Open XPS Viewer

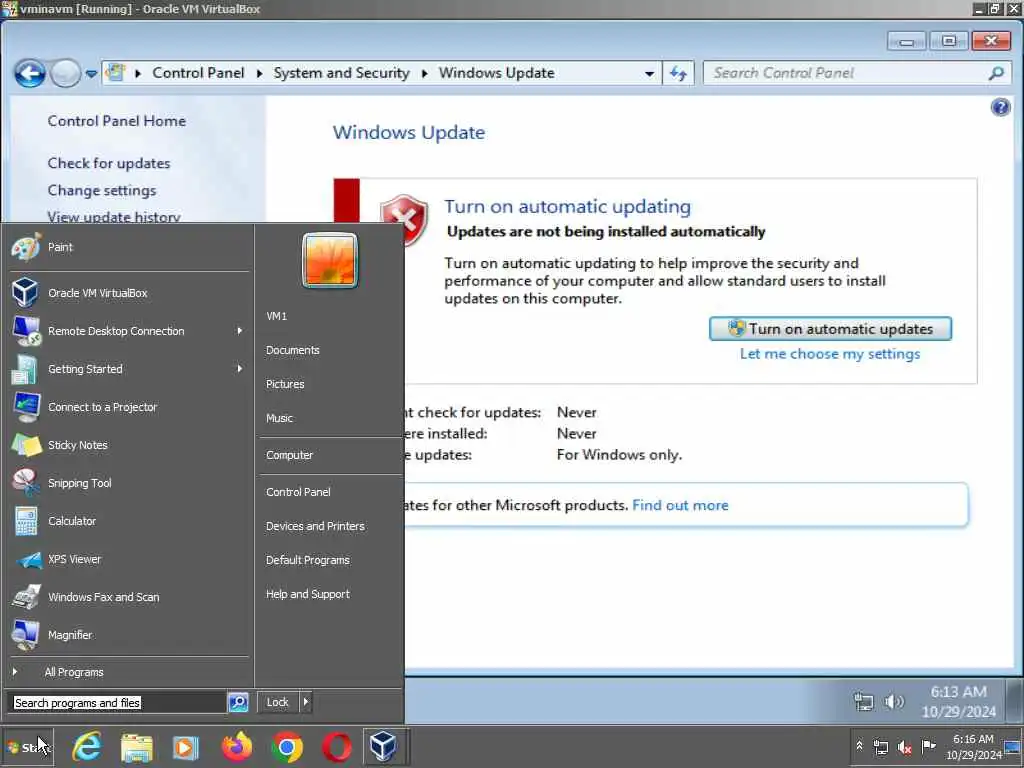(129, 559)
